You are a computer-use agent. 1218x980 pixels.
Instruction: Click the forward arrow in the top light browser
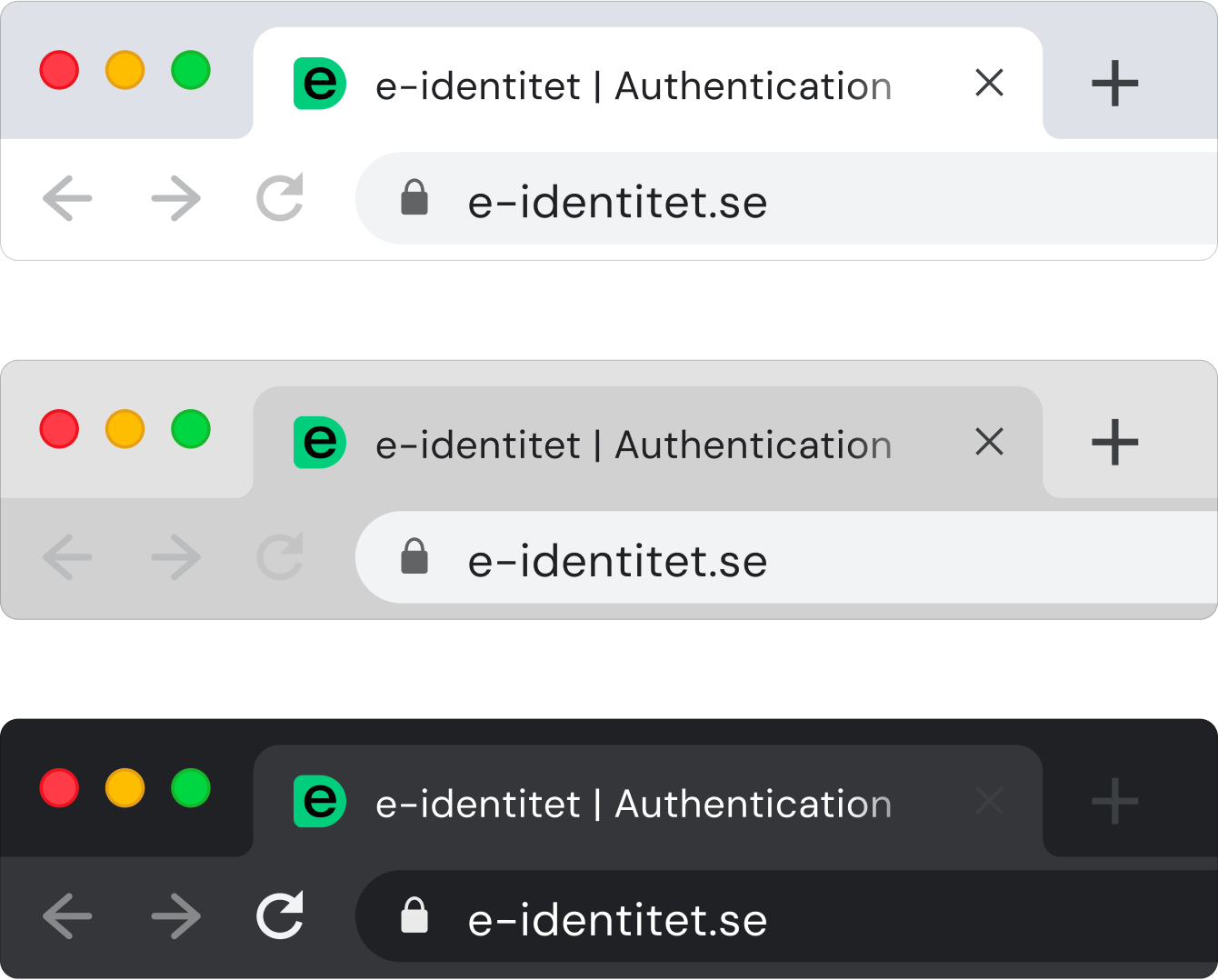tap(176, 198)
